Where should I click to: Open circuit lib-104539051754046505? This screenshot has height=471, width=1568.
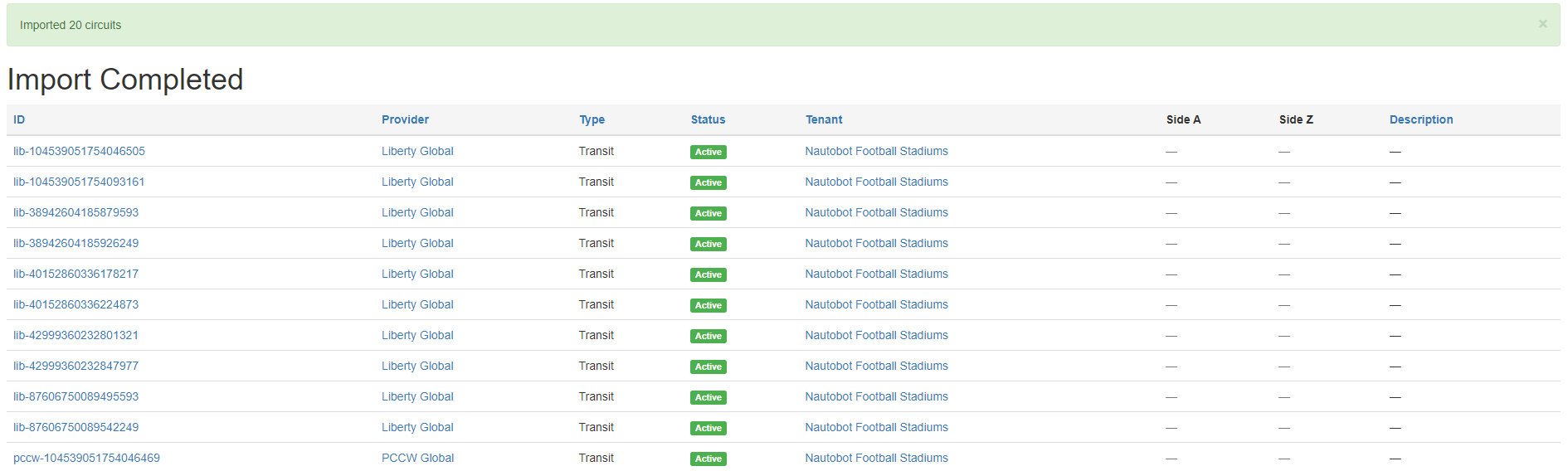coord(79,151)
